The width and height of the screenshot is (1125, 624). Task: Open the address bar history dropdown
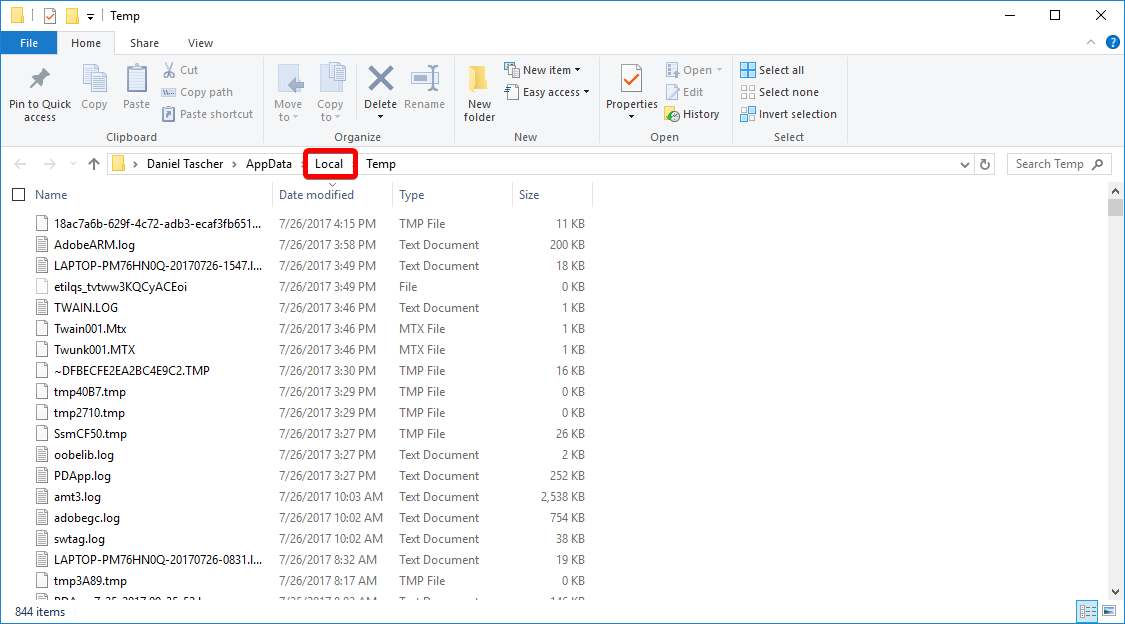click(x=965, y=164)
